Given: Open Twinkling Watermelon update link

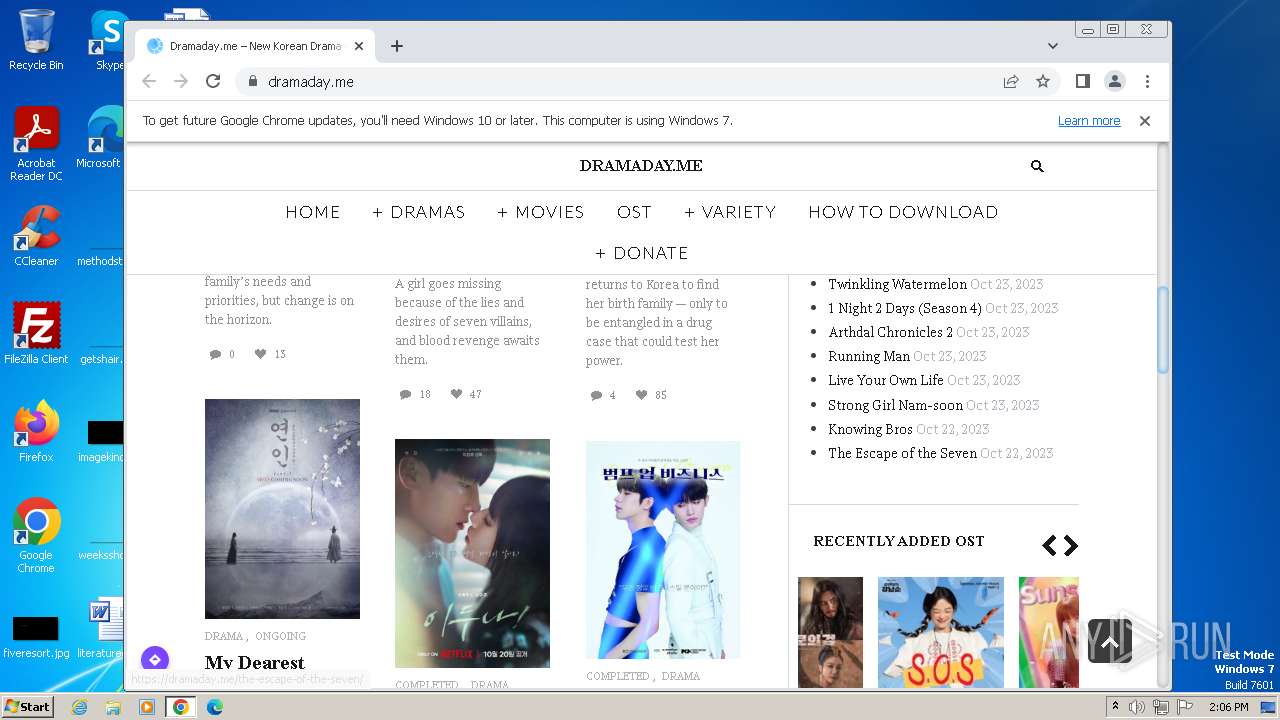Looking at the screenshot, I should pyautogui.click(x=898, y=284).
